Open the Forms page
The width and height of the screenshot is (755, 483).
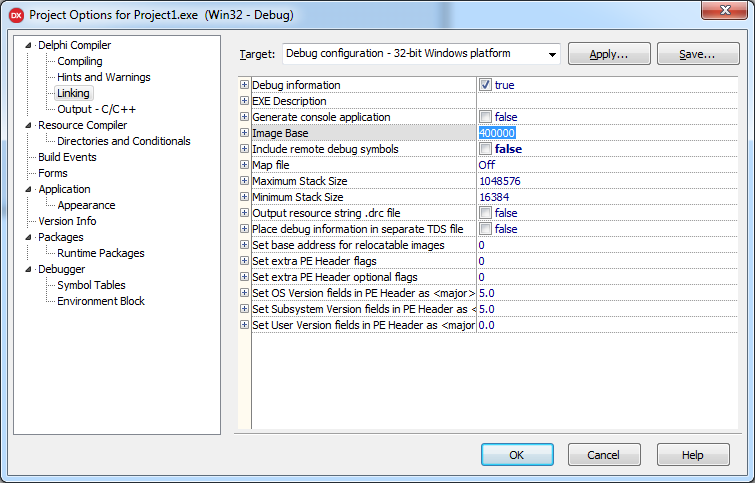[53, 173]
